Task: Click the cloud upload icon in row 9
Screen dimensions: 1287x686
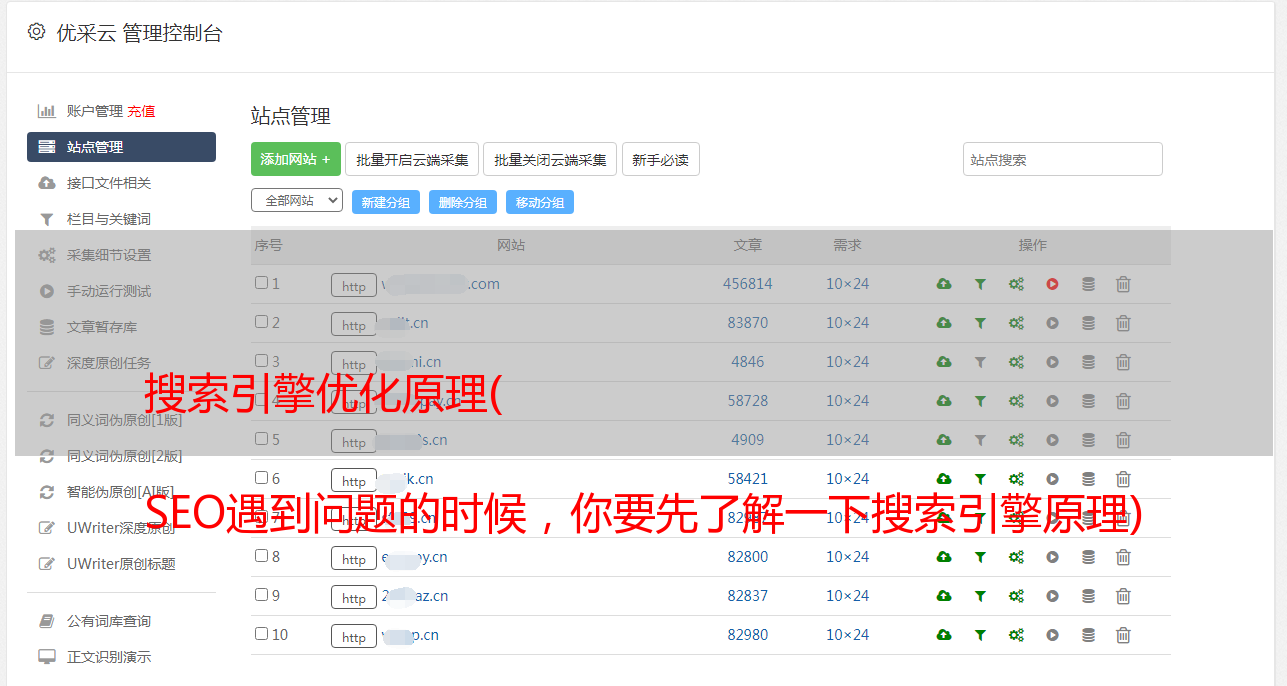Action: (944, 596)
